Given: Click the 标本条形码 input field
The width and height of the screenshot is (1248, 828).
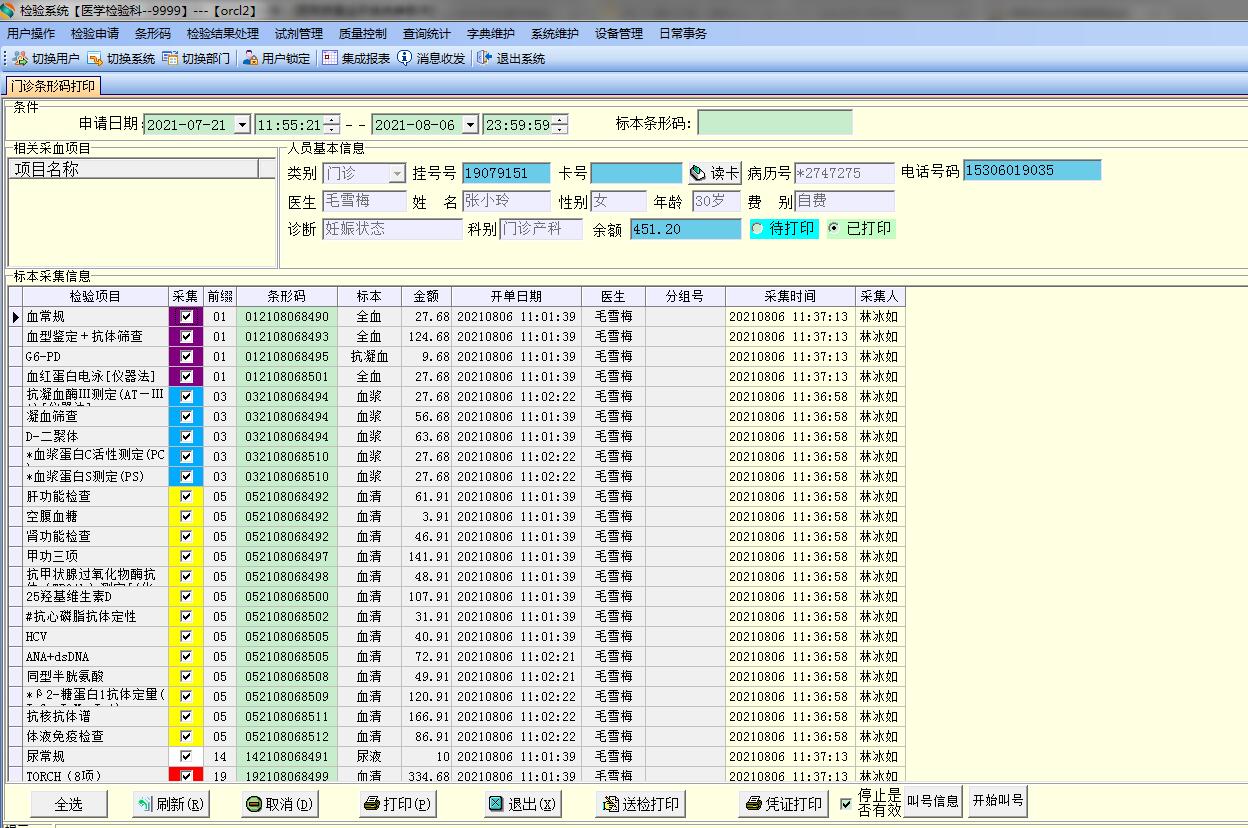Looking at the screenshot, I should click(774, 123).
